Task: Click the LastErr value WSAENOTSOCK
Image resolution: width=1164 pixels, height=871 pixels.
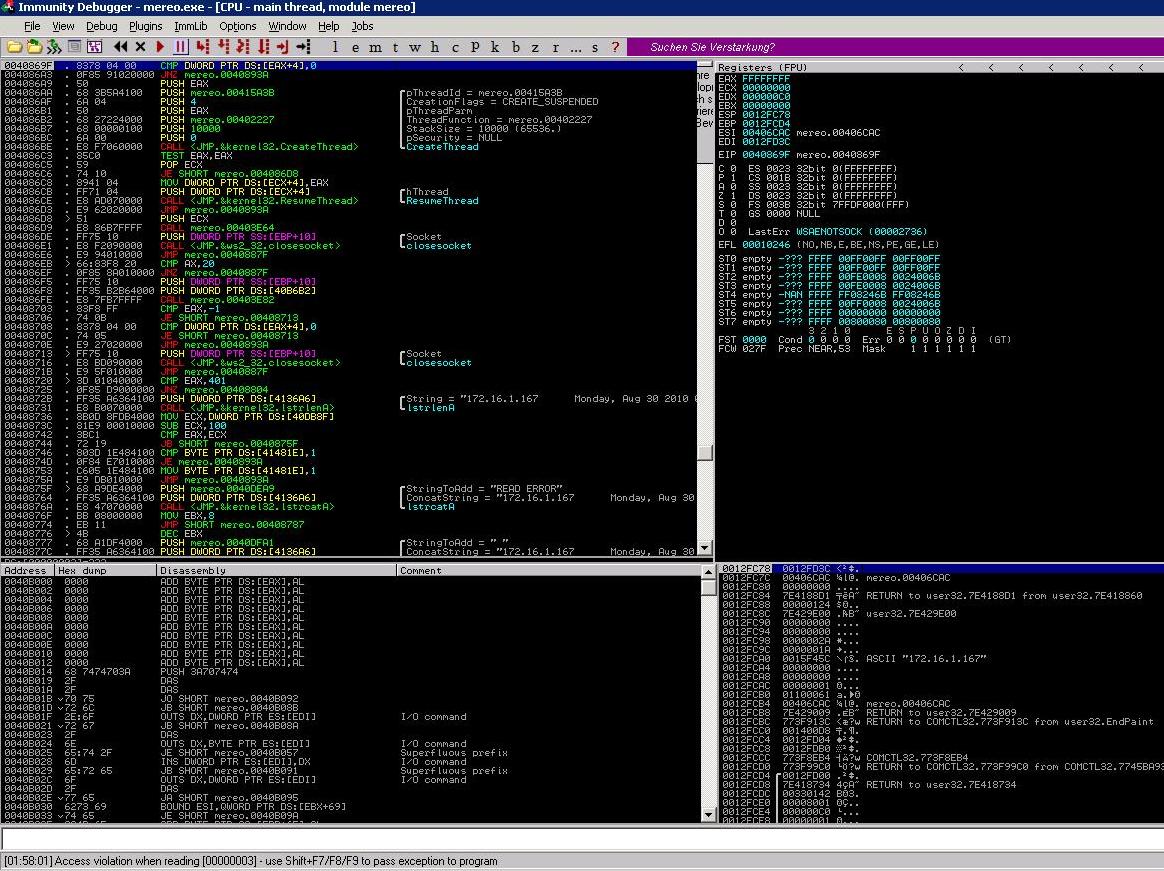Action: [x=828, y=232]
